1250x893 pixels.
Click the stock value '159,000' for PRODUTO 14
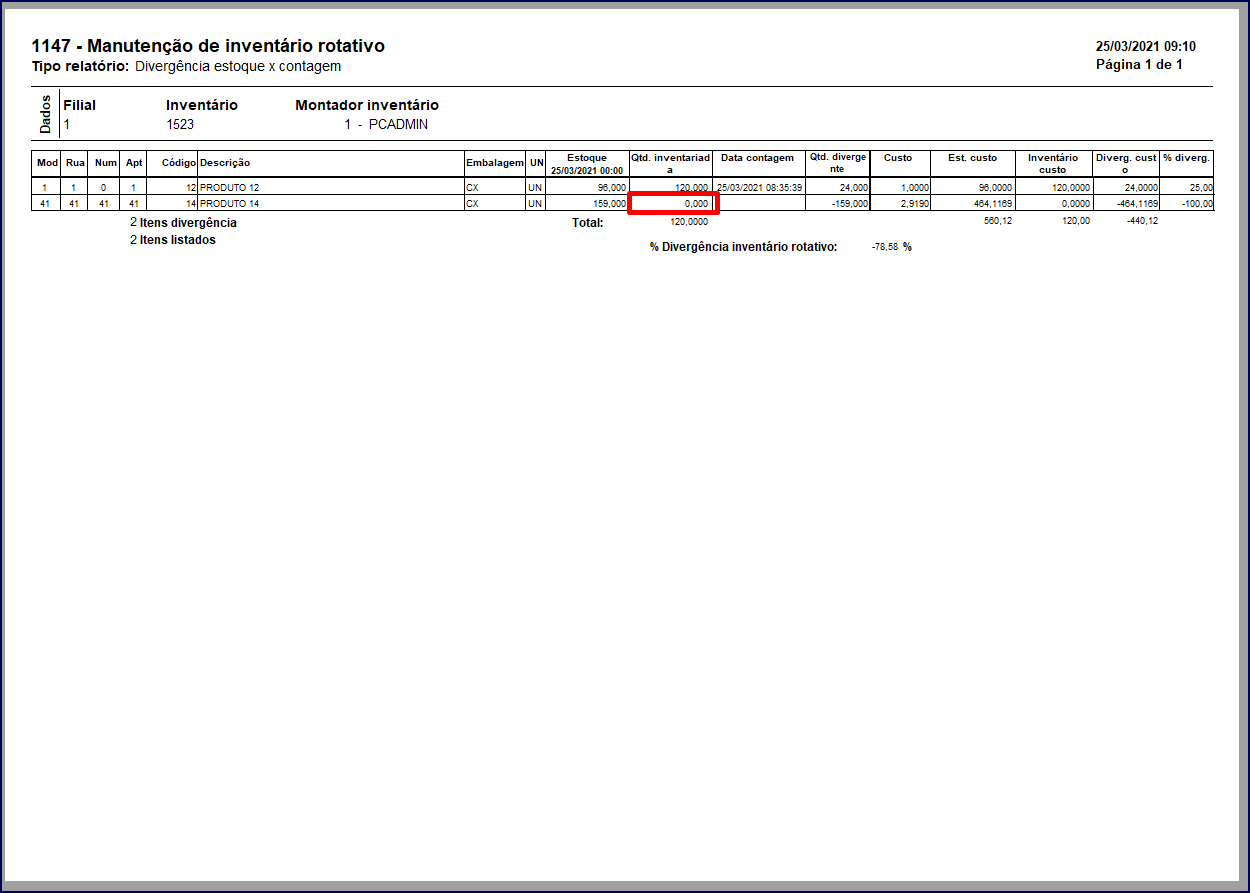609,204
